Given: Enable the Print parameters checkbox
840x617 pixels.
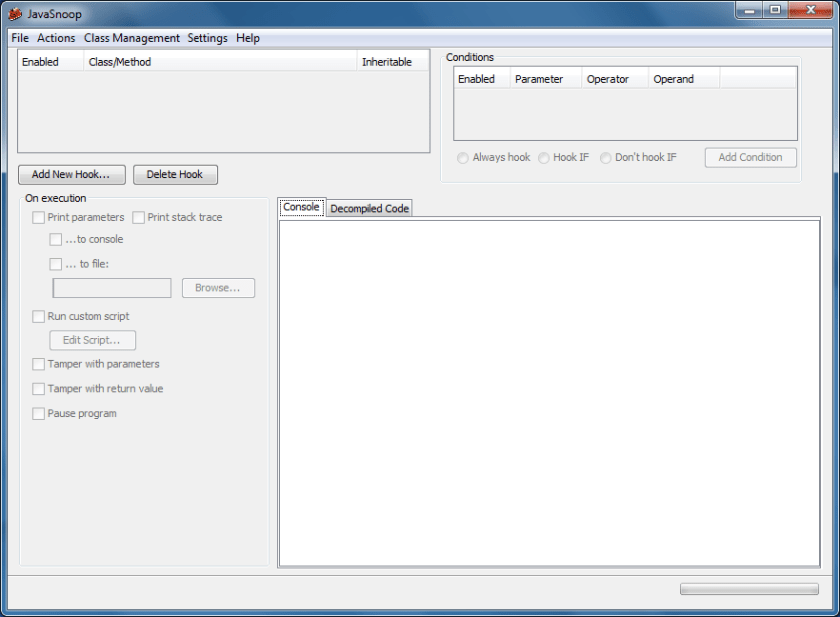Looking at the screenshot, I should tap(38, 217).
